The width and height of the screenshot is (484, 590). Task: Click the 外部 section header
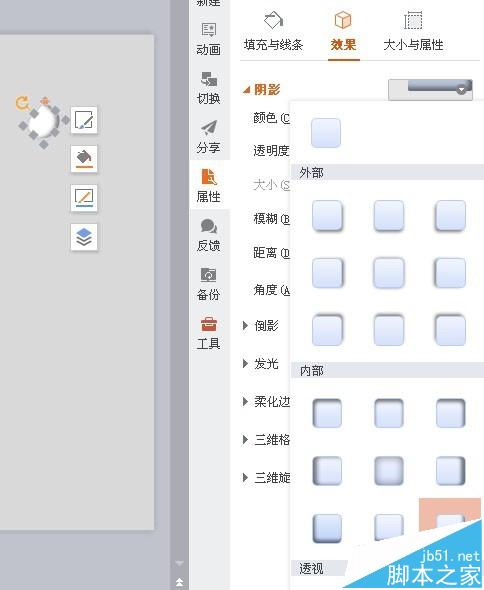click(x=387, y=173)
